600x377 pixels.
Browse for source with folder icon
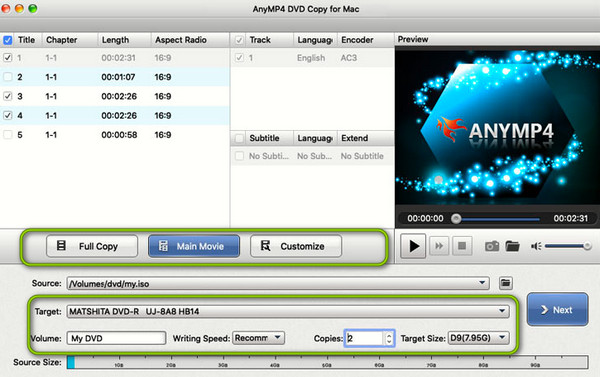pyautogui.click(x=505, y=283)
